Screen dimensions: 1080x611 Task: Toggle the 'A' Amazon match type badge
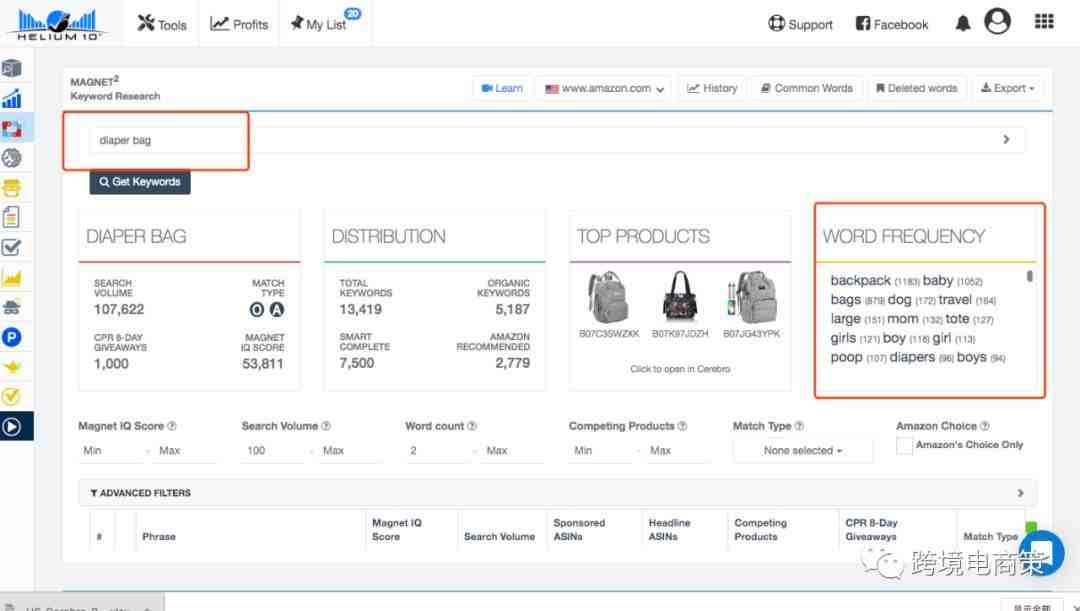277,310
